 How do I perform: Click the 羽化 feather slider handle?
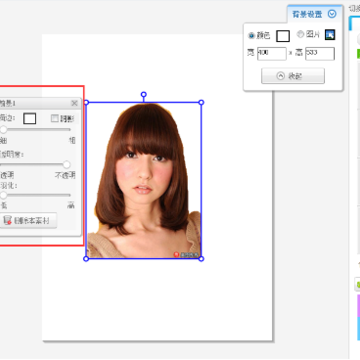pyautogui.click(x=3, y=195)
